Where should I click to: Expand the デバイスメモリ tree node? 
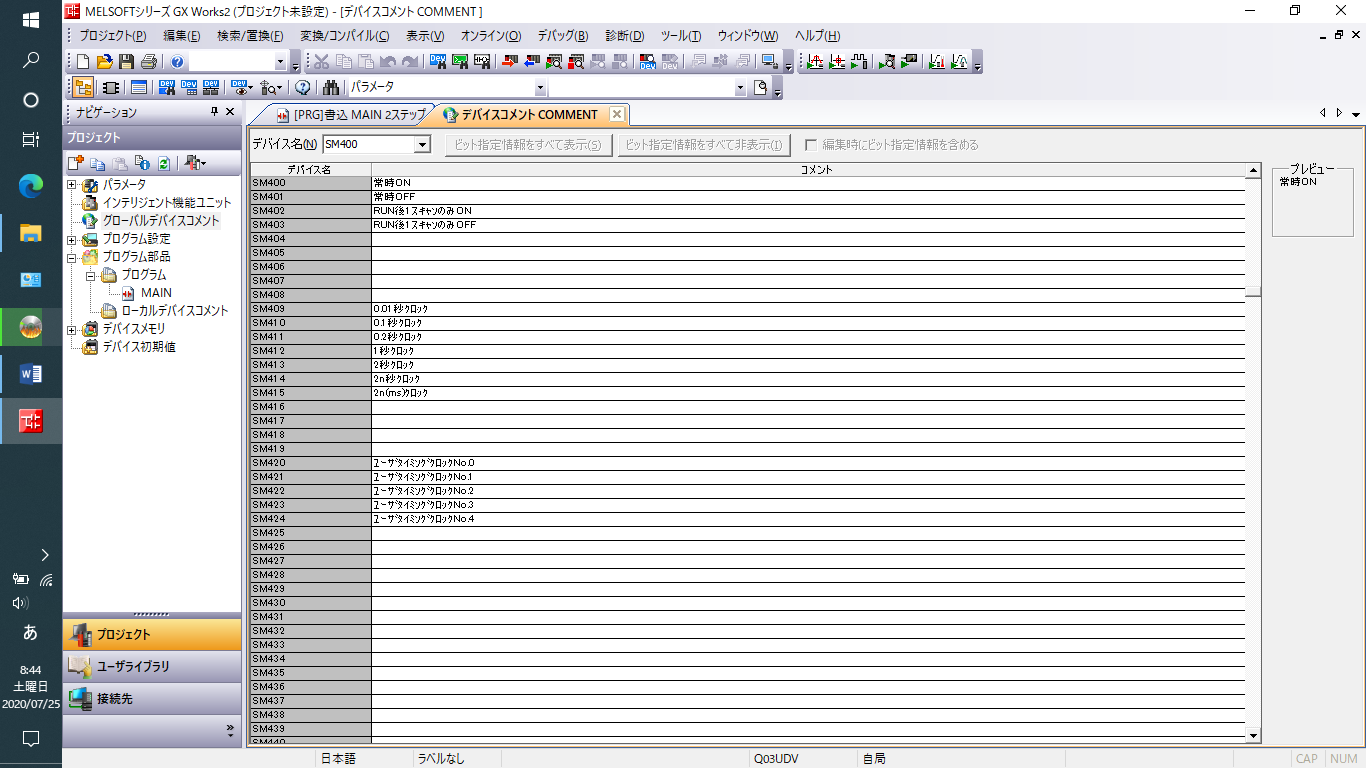(x=71, y=329)
